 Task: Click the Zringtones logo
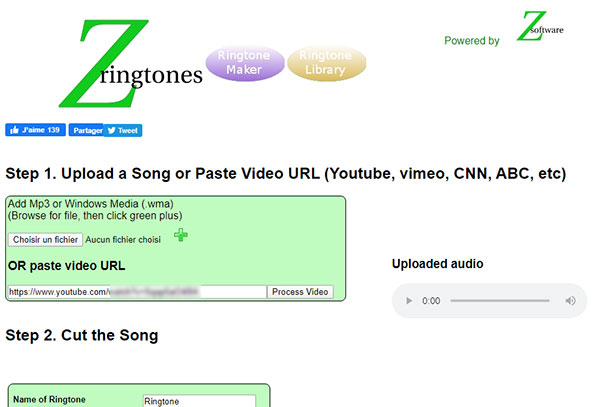[x=130, y=63]
